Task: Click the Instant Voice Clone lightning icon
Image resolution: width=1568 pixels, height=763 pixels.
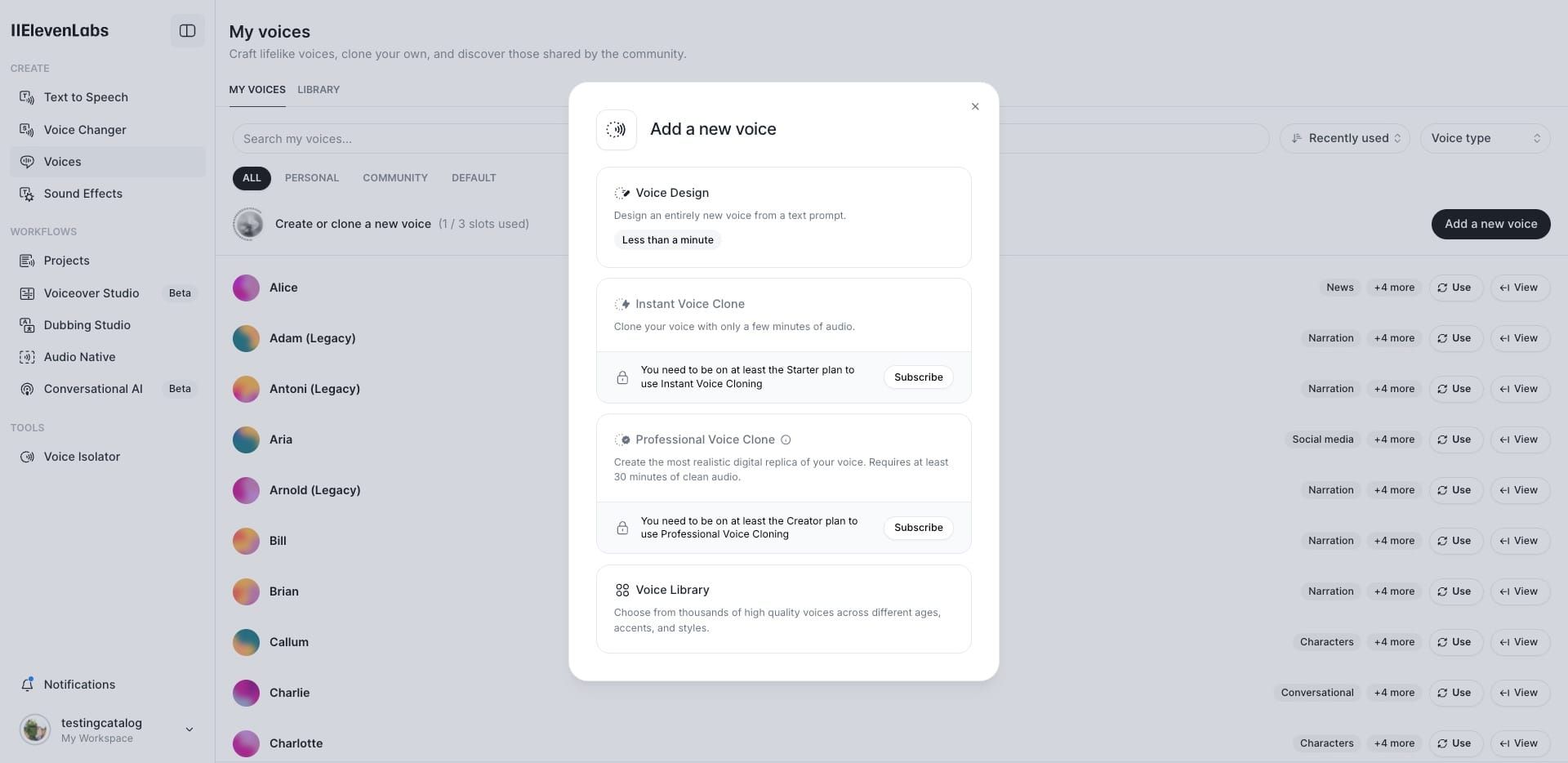Action: (x=622, y=304)
